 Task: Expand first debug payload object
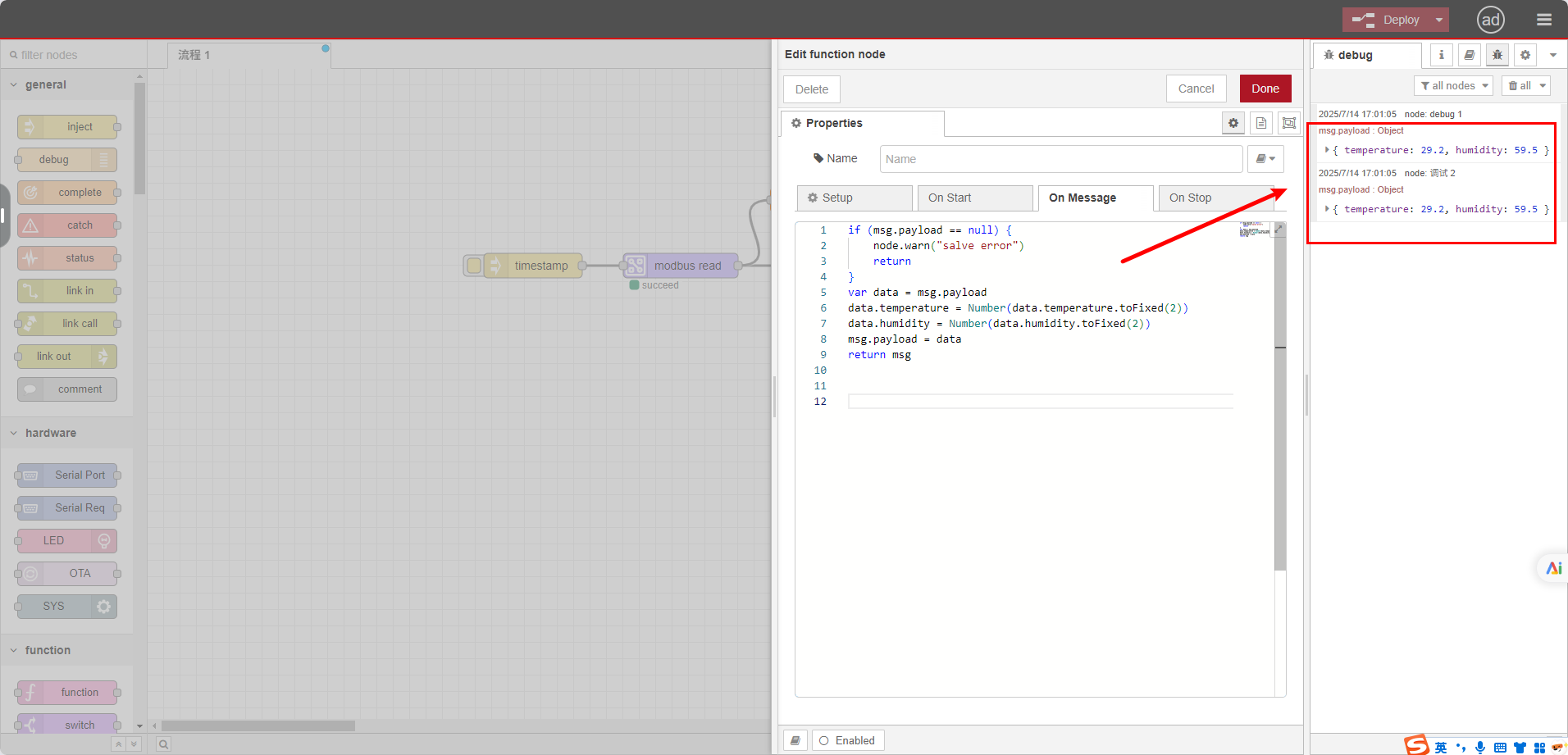pos(1327,150)
